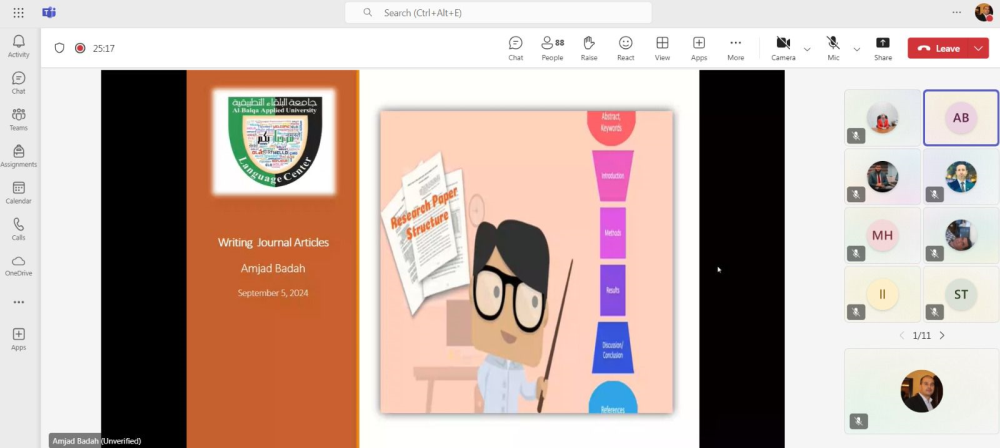Show the People participants list
1000x448 pixels.
552,47
